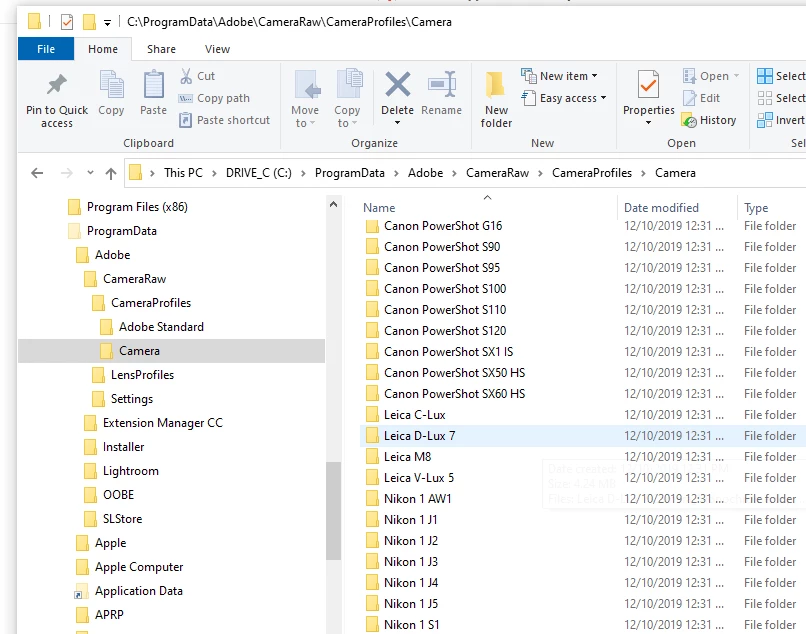This screenshot has width=806, height=634.
Task: Pin folder to Quick access
Action: click(57, 100)
